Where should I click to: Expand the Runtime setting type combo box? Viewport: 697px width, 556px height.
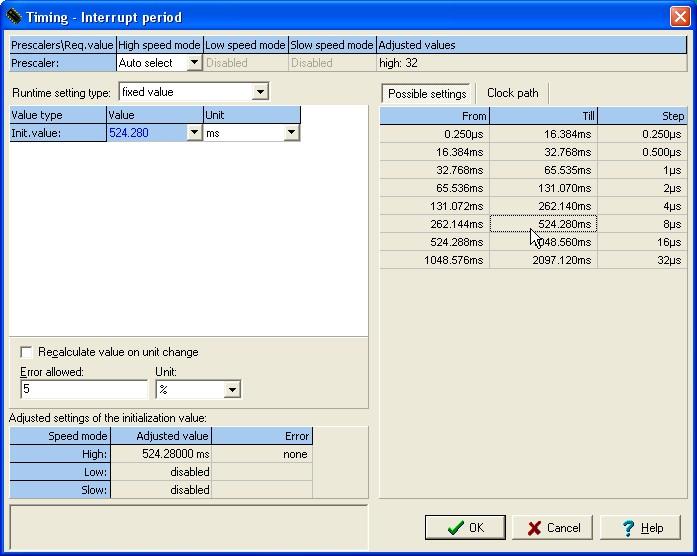pyautogui.click(x=260, y=92)
